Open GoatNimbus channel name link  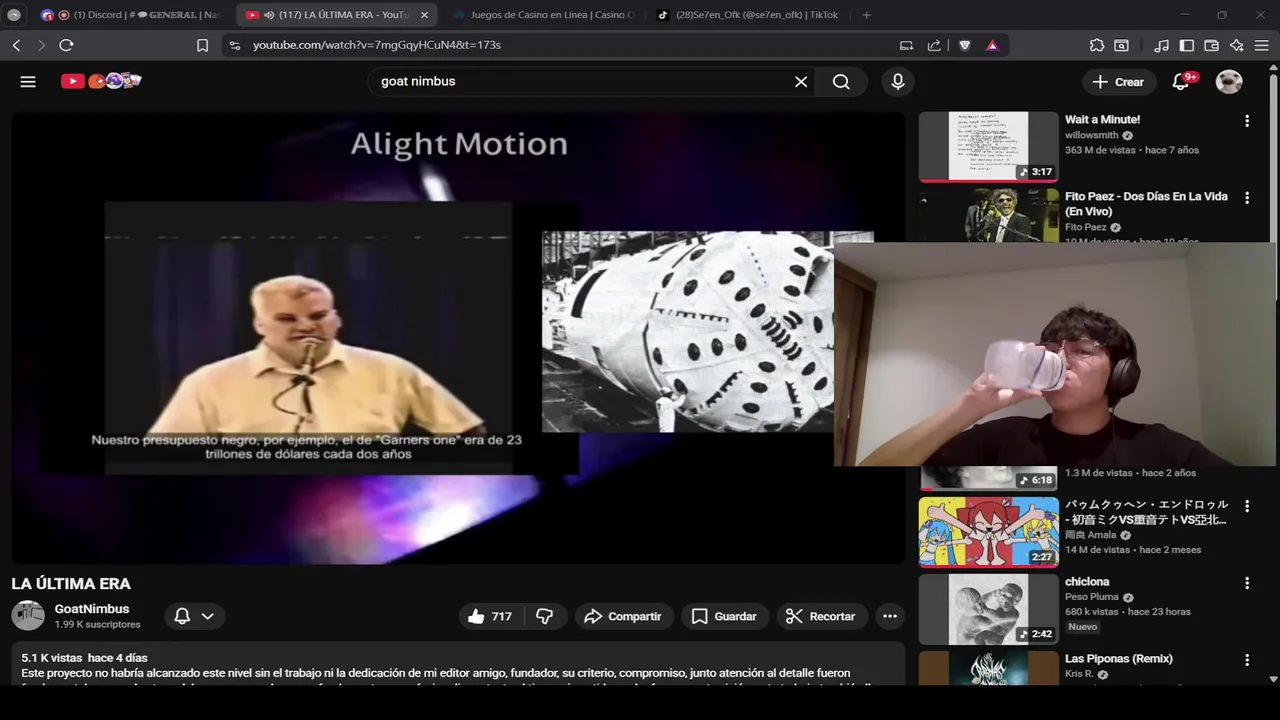92,609
